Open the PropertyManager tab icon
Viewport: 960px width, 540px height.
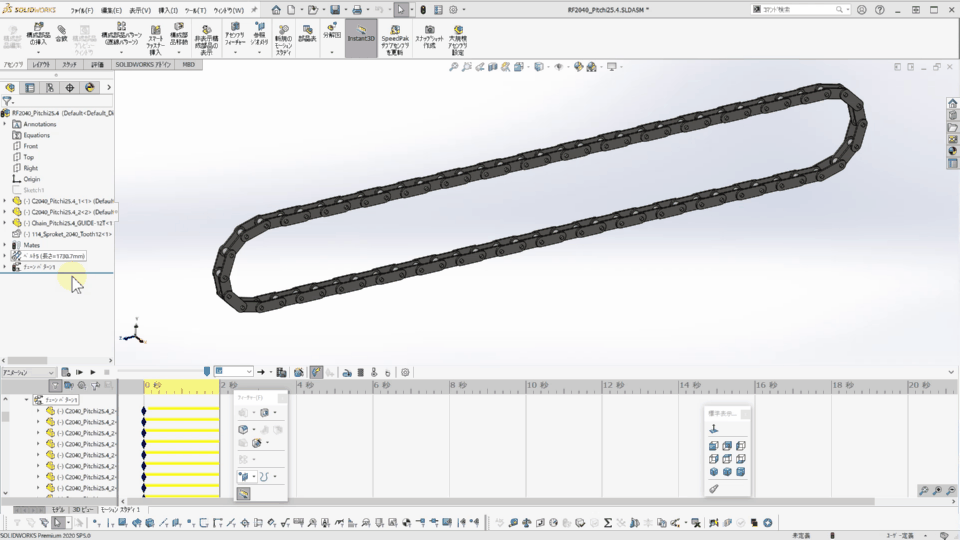pyautogui.click(x=30, y=88)
